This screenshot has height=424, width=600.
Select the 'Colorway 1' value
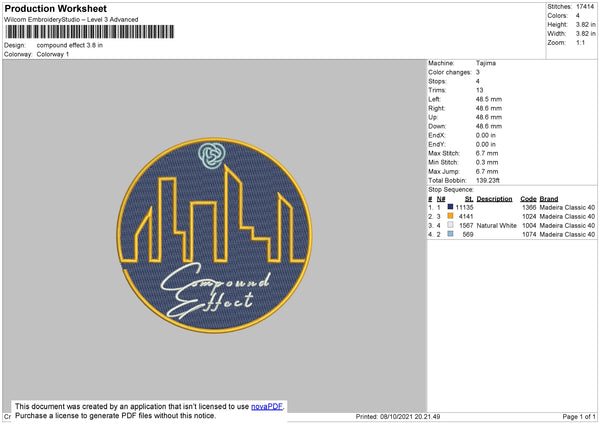pos(53,54)
